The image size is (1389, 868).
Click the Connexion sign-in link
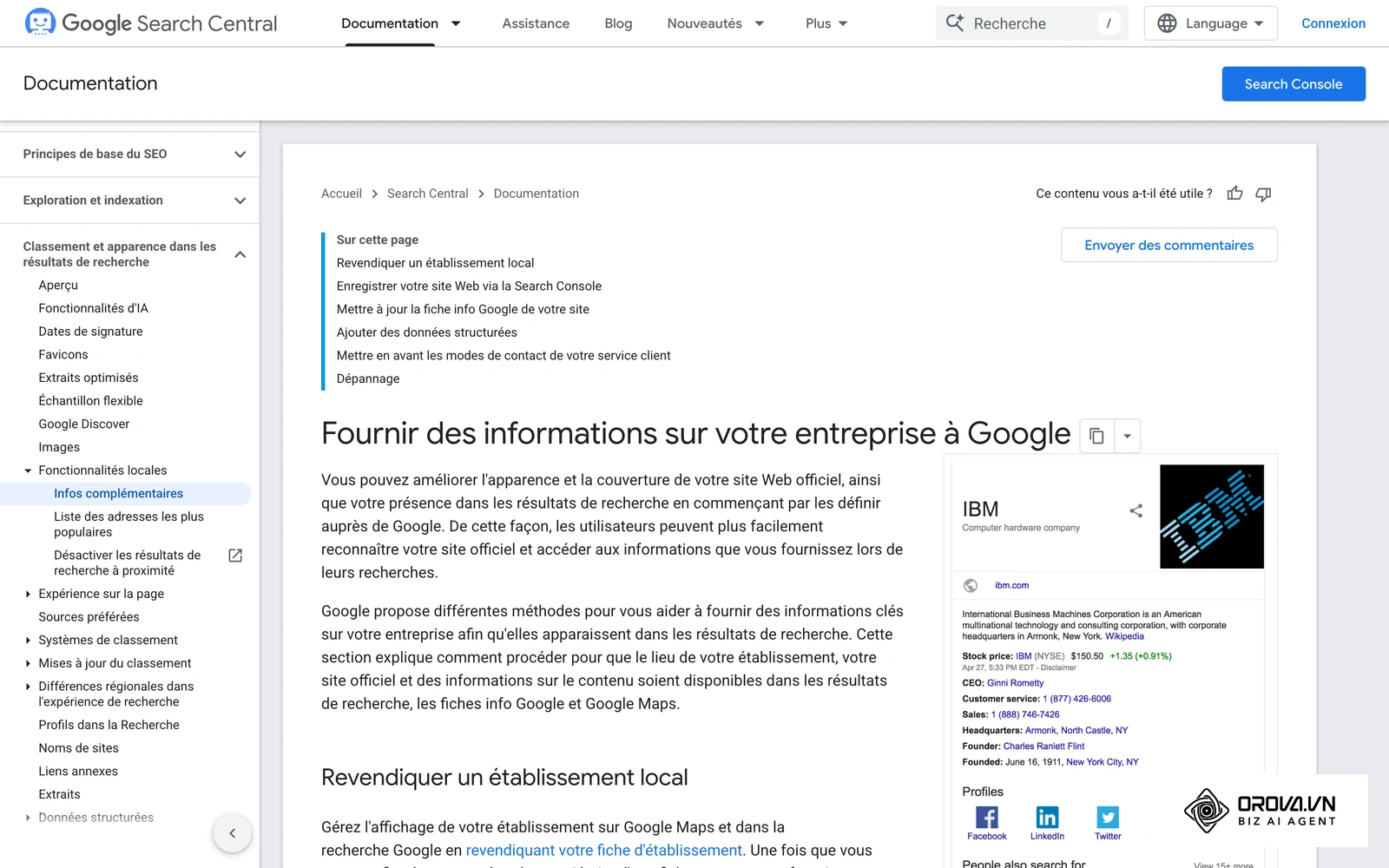[1333, 23]
